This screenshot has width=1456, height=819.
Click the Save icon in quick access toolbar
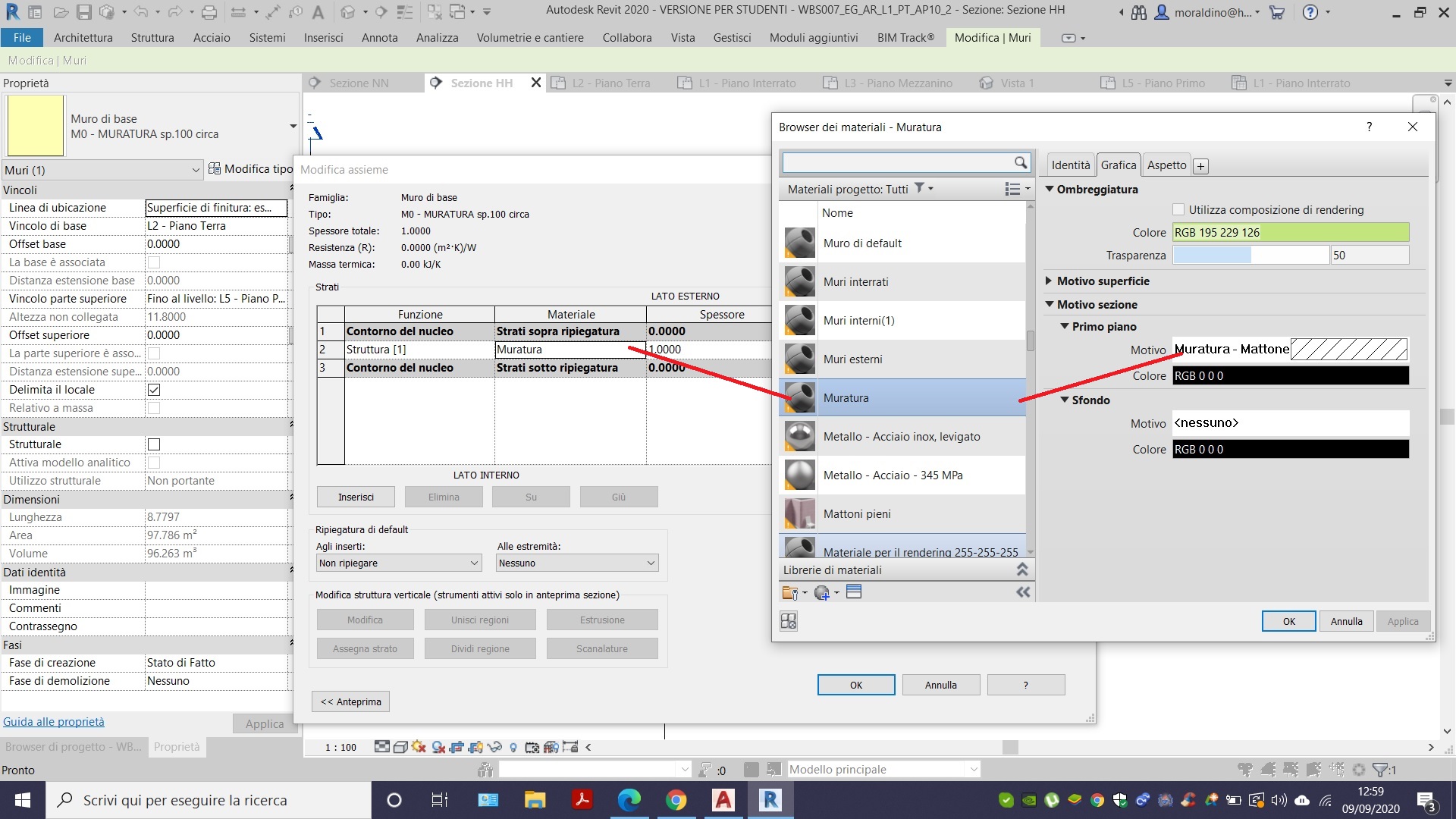pyautogui.click(x=84, y=12)
